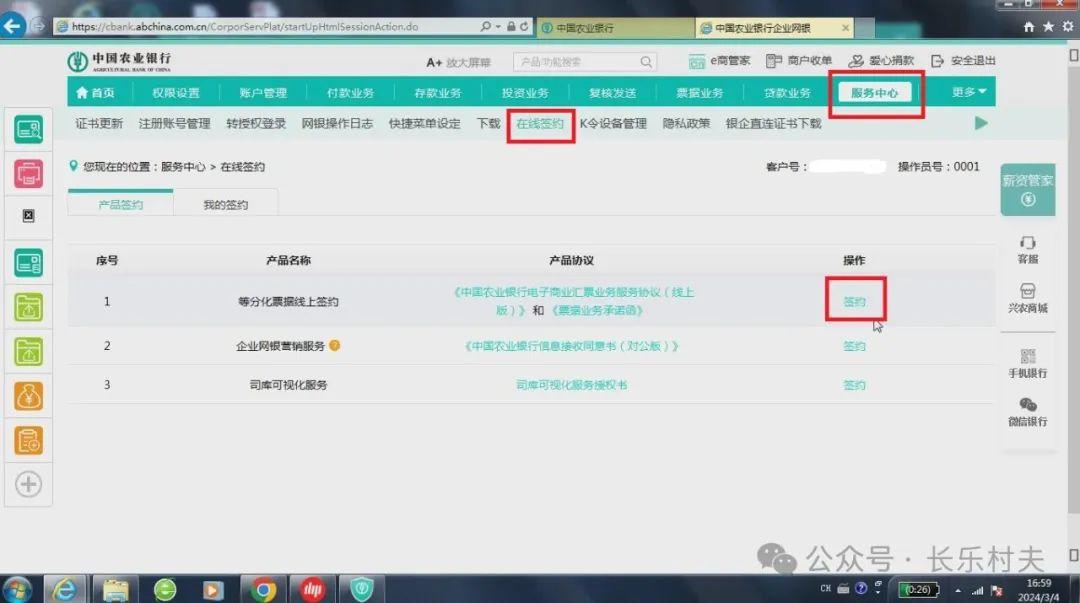Click the small broken-image sidebar icon
This screenshot has width=1080, height=603.
click(28, 216)
